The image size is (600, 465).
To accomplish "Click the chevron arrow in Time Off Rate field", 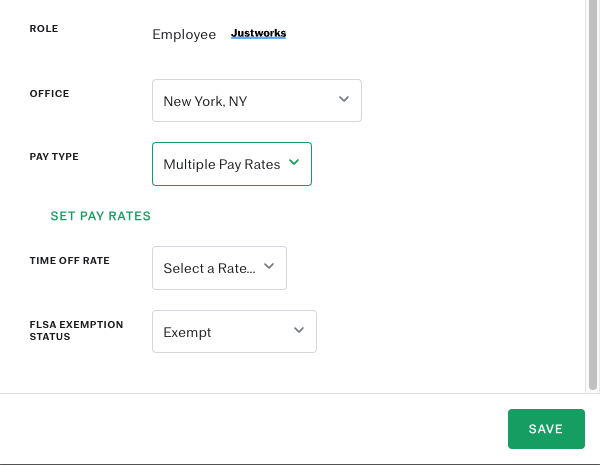I will click(269, 266).
